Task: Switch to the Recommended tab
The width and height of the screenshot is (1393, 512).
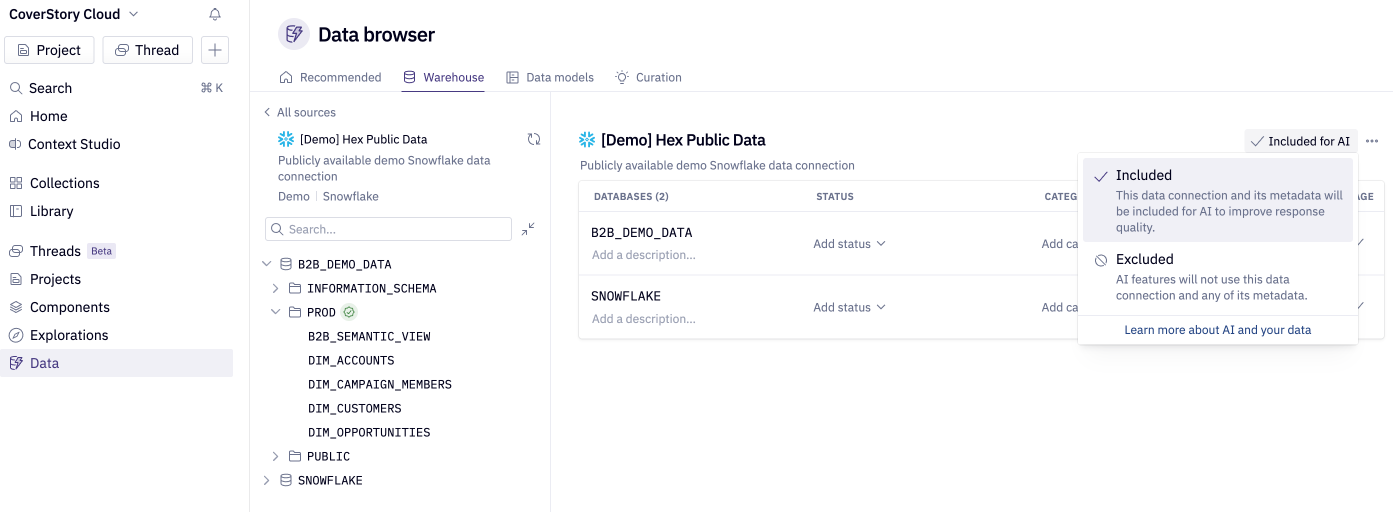Action: coord(331,77)
